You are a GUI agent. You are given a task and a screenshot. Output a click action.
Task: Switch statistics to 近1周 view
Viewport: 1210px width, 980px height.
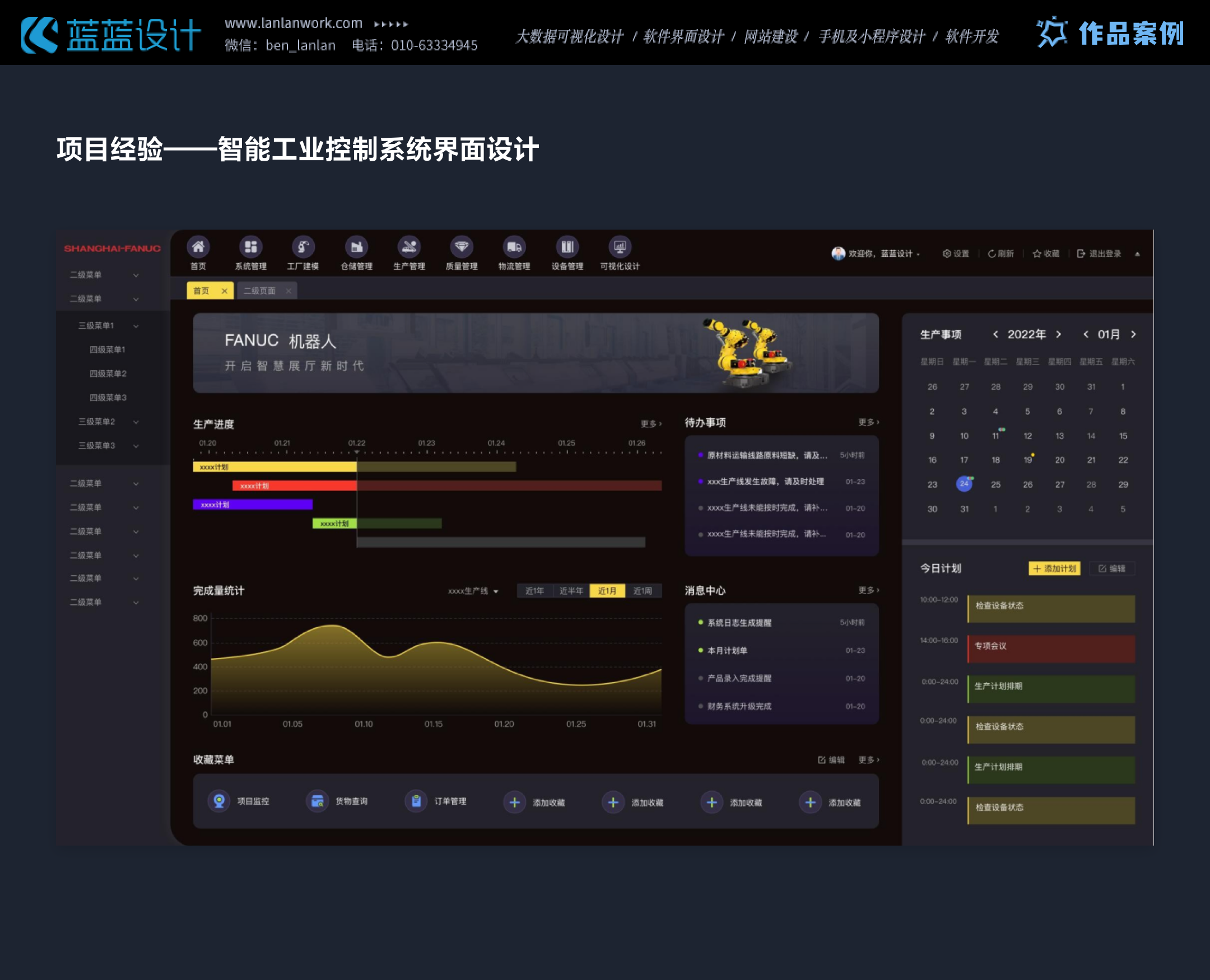(x=644, y=591)
